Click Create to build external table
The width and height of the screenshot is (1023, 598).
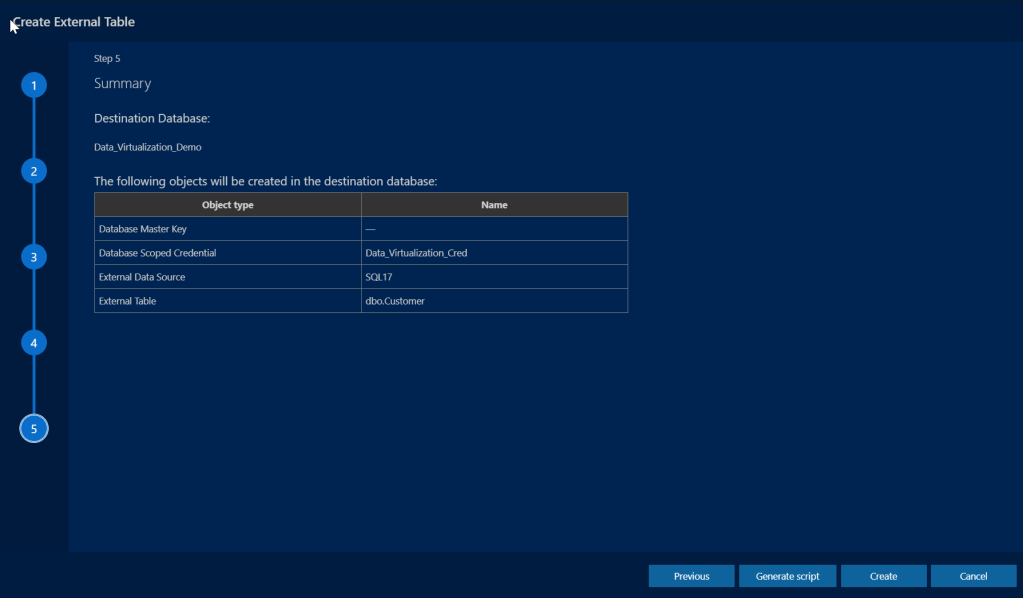click(x=883, y=576)
